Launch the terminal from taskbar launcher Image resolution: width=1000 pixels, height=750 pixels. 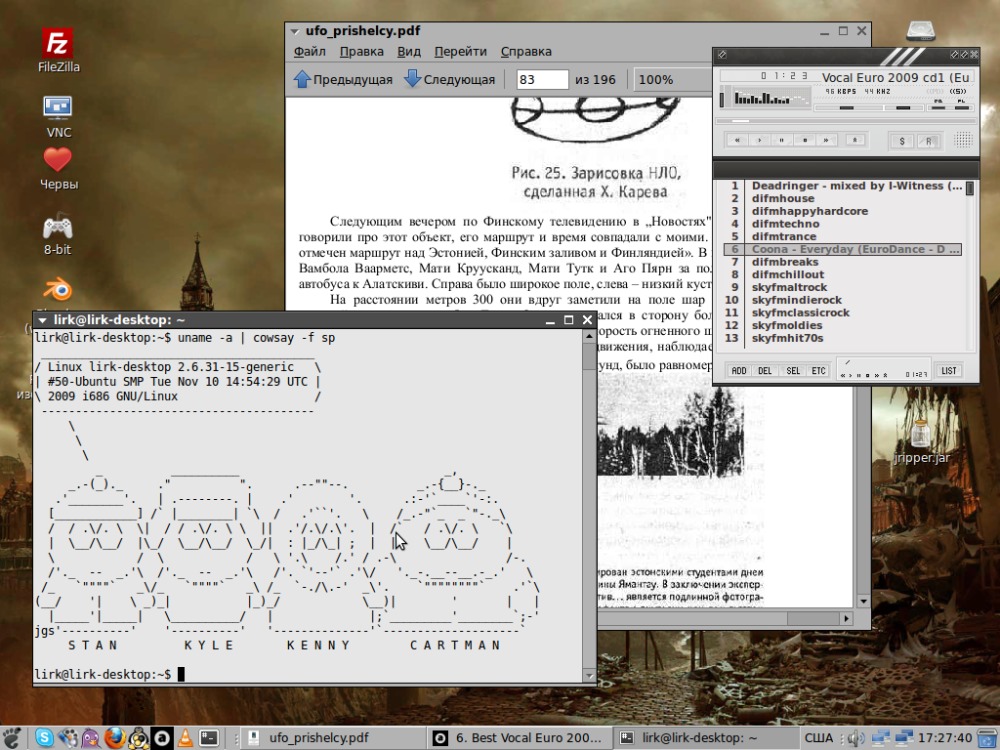[x=209, y=738]
